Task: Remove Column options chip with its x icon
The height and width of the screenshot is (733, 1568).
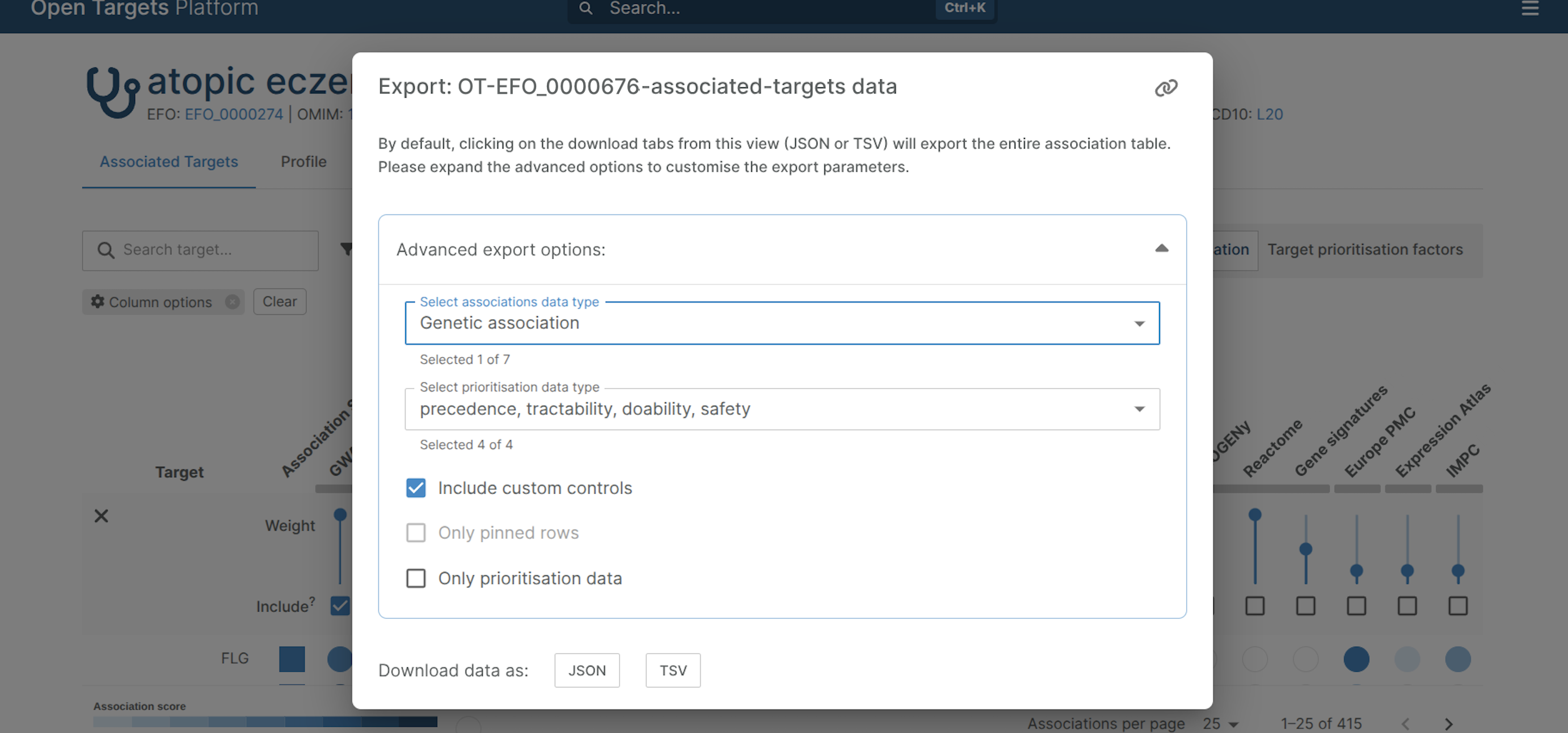Action: coord(232,301)
